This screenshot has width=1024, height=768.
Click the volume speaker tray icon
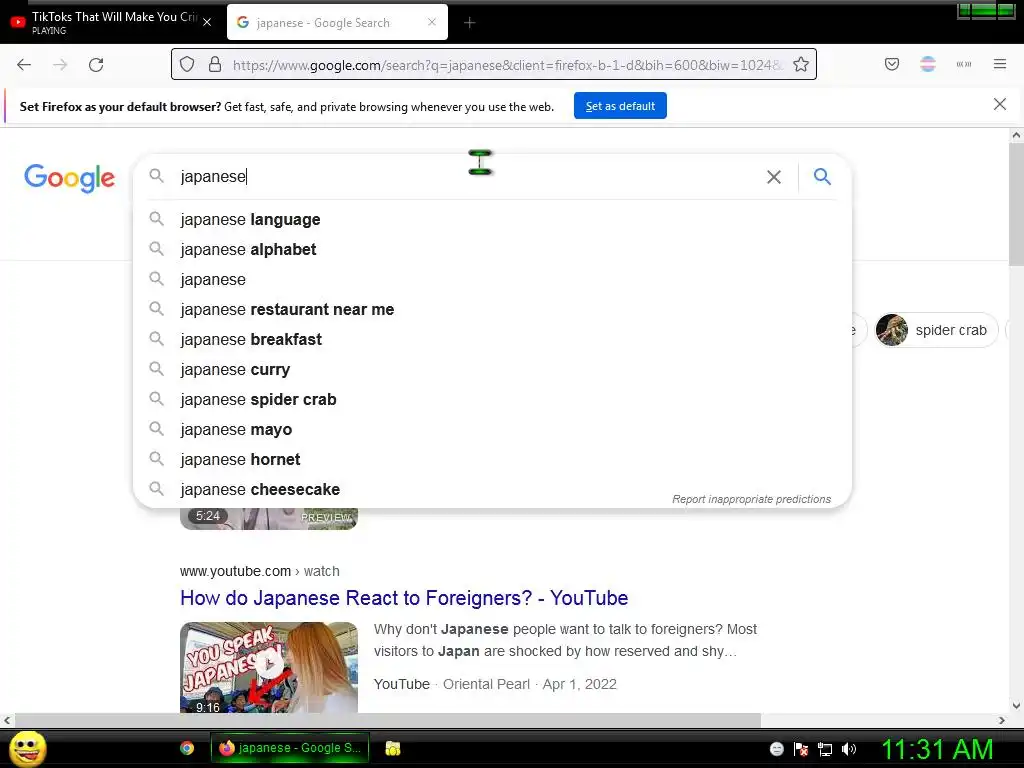point(849,749)
